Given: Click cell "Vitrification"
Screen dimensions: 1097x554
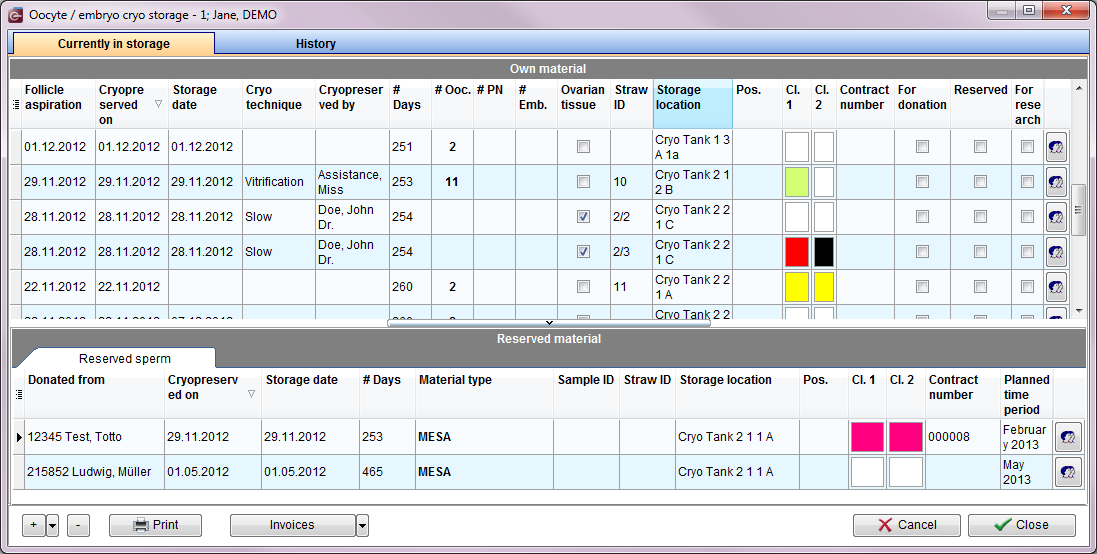Looking at the screenshot, I should (278, 182).
